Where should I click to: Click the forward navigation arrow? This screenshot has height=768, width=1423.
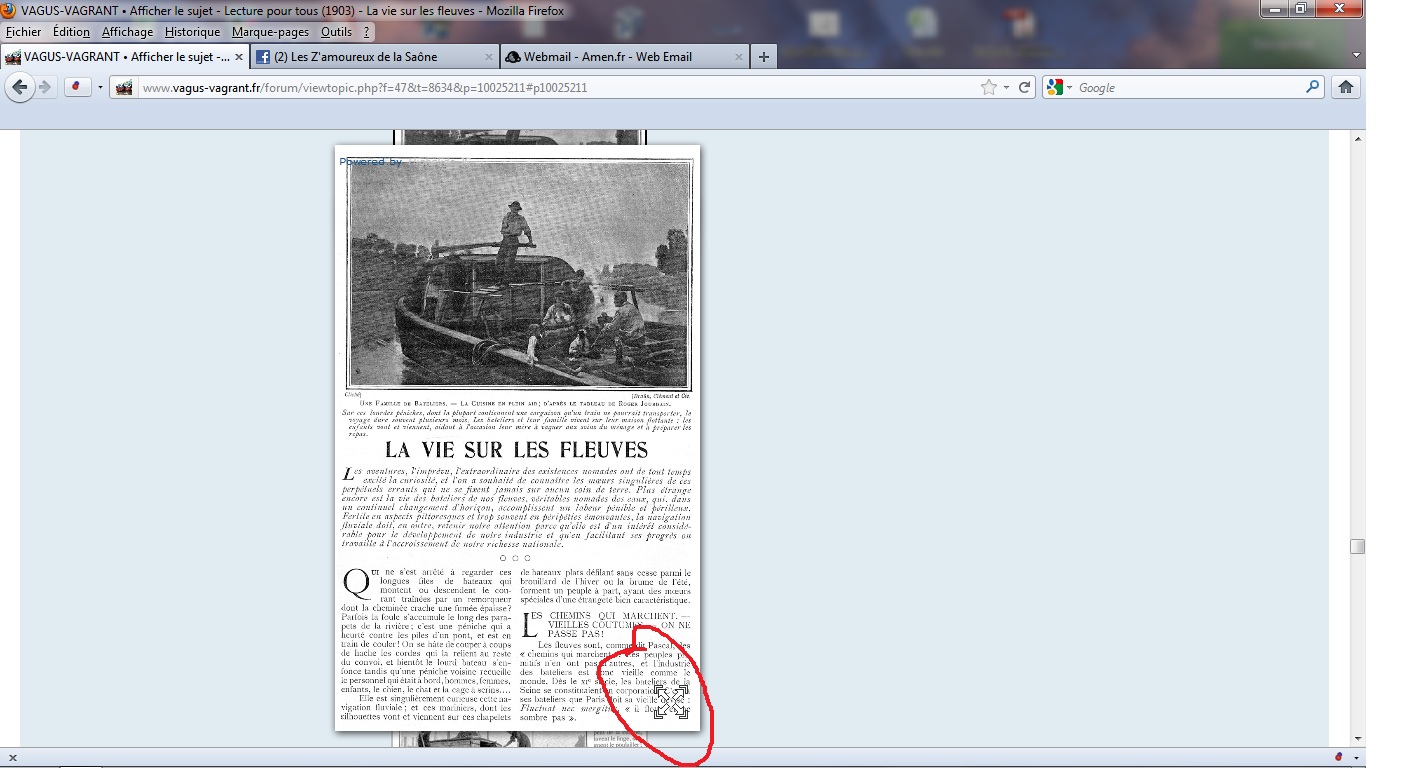(45, 88)
